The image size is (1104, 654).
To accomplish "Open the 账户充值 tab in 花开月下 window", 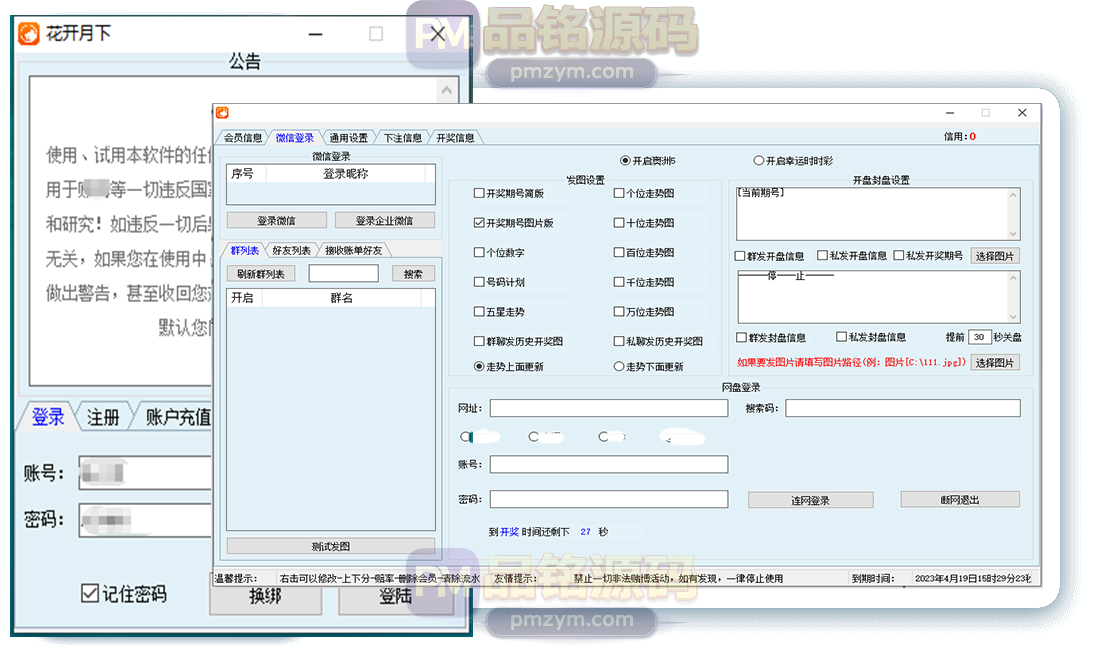I will pos(177,417).
